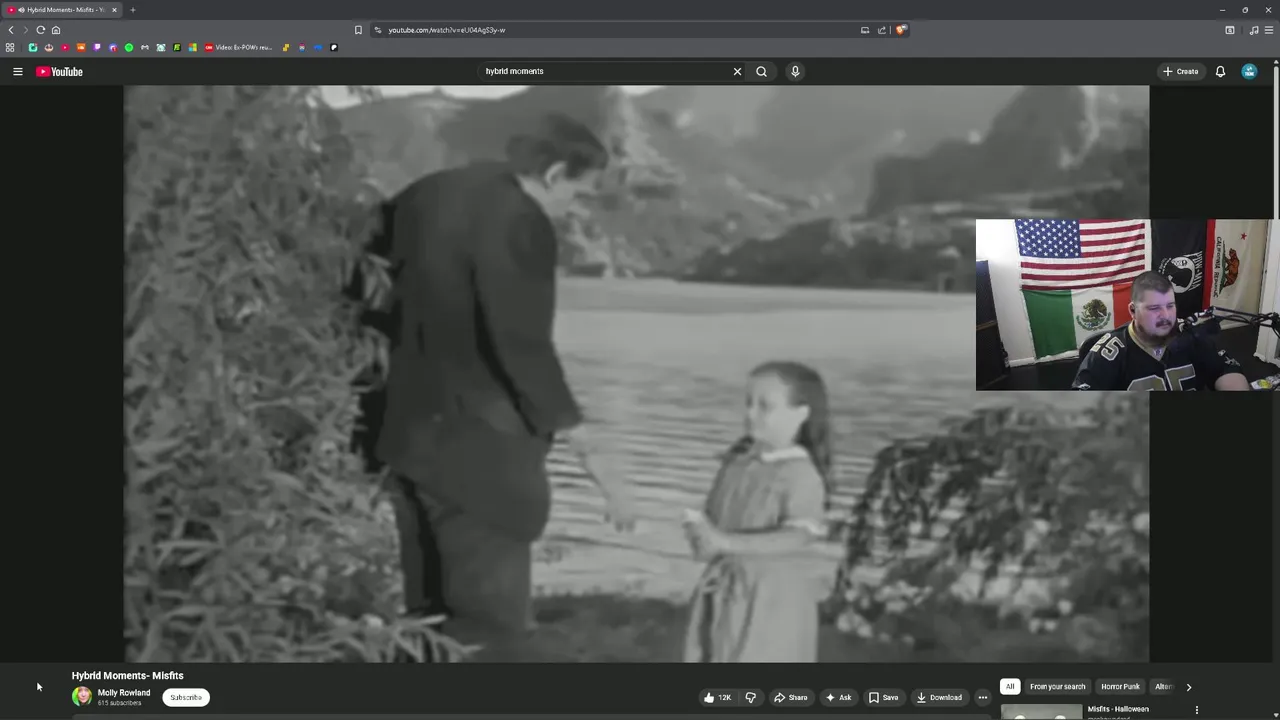Image resolution: width=1280 pixels, height=720 pixels.
Task: Bookmark this page via address bar icon
Action: point(358,30)
